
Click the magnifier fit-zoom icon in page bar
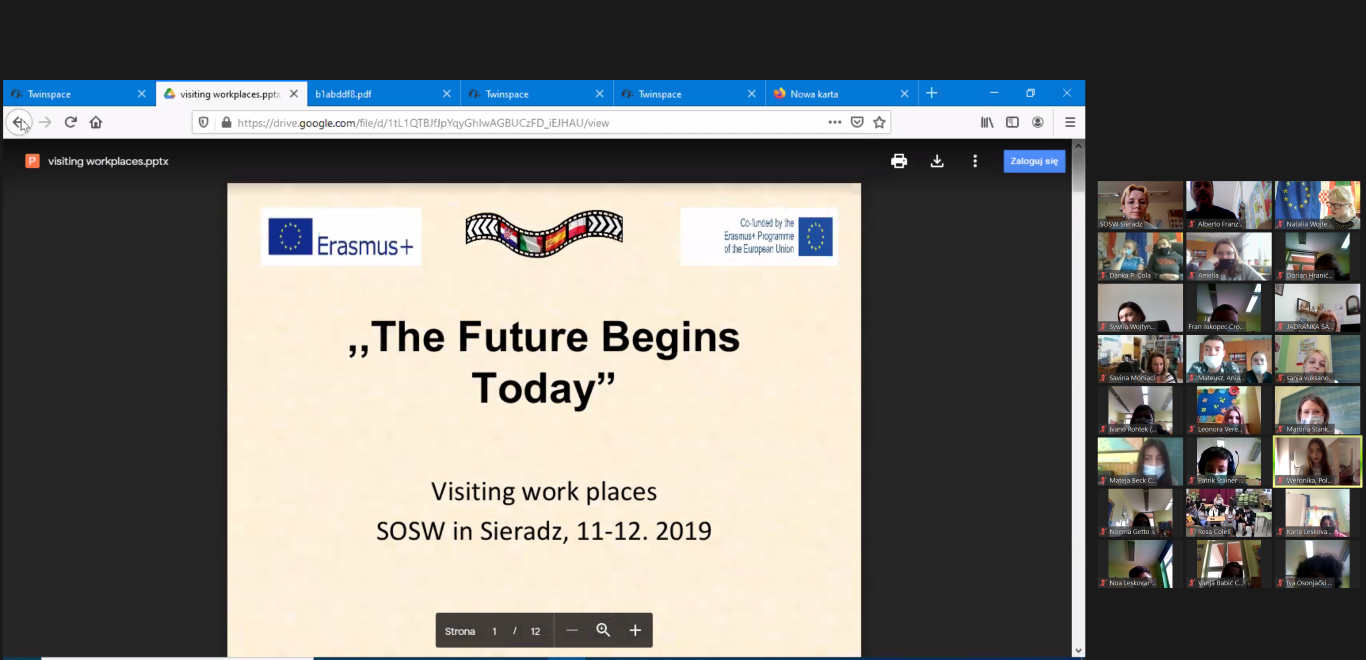coord(603,630)
